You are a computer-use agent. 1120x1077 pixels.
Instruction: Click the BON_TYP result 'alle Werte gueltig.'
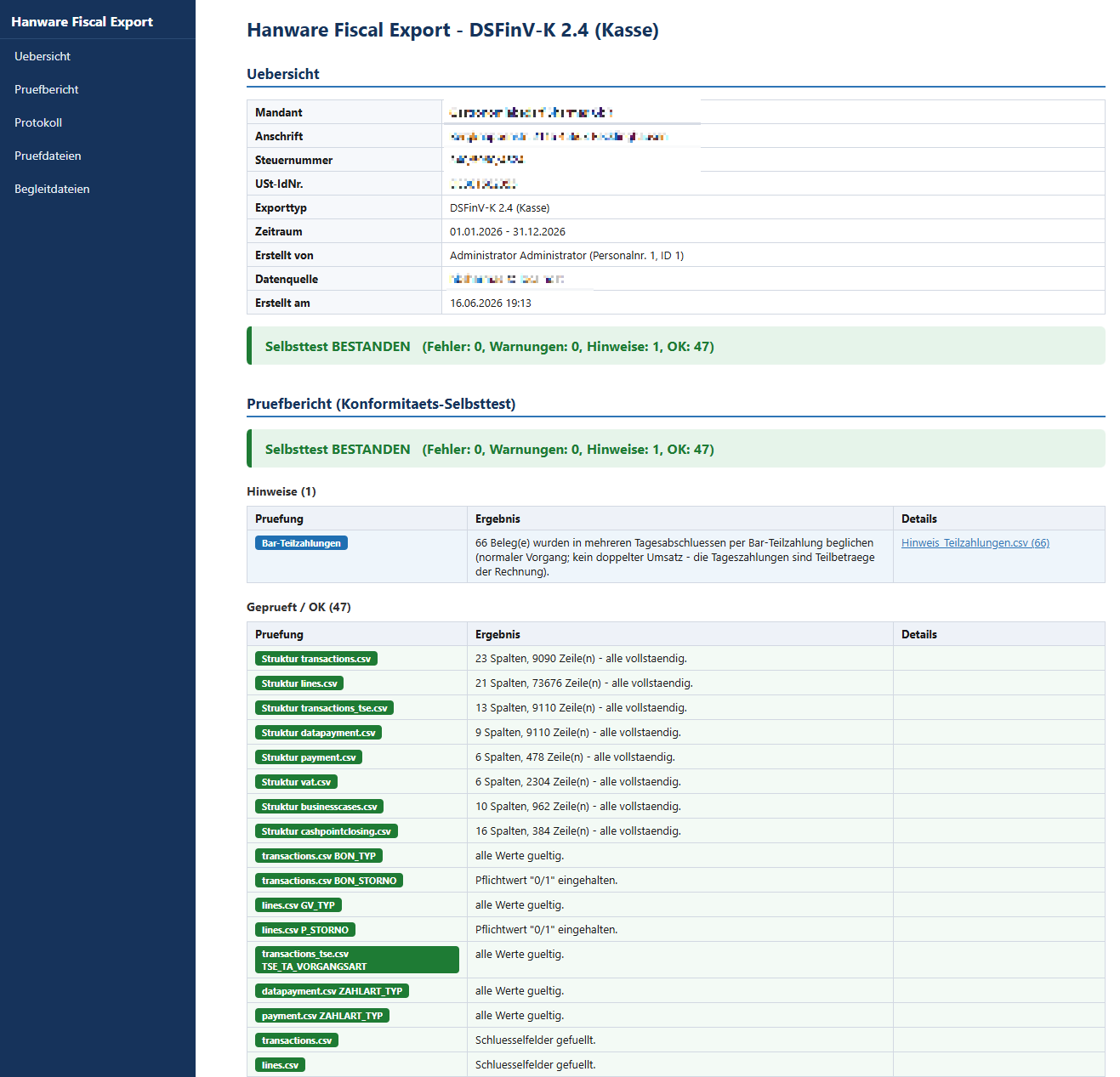tap(520, 856)
